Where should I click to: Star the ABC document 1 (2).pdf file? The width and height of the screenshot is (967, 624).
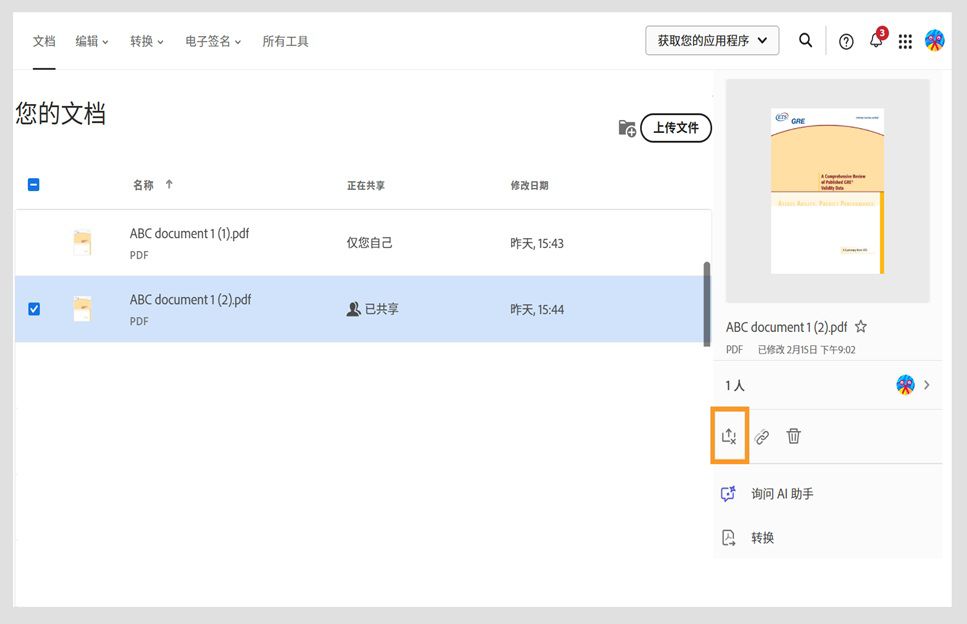(x=860, y=325)
